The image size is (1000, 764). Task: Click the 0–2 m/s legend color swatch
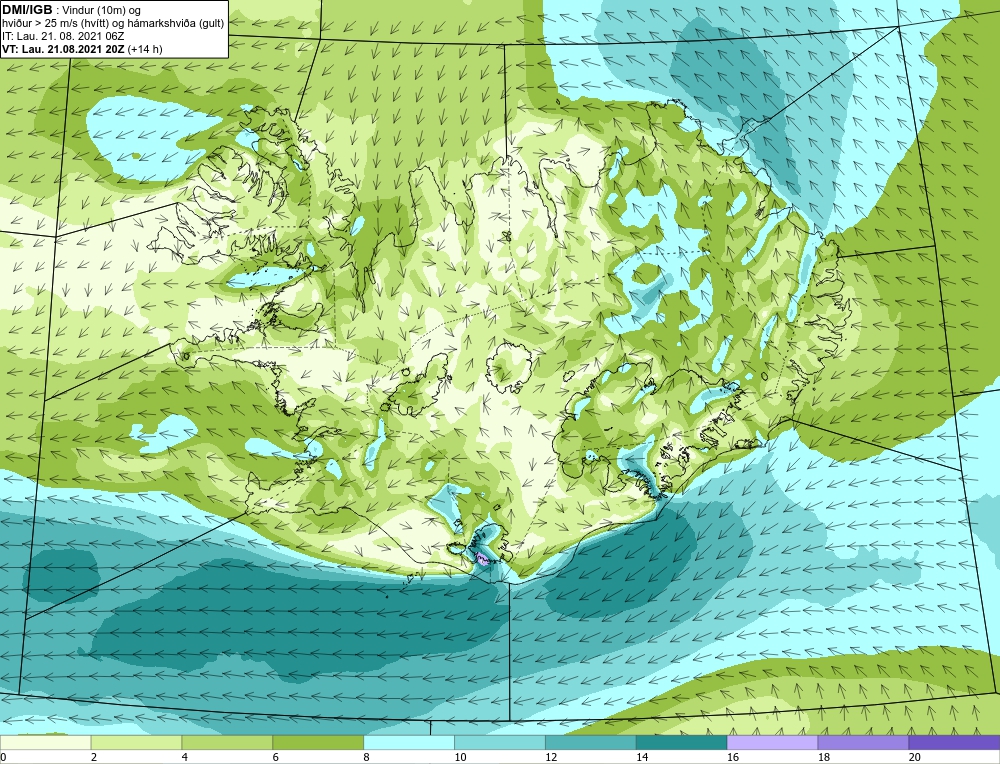(x=45, y=742)
